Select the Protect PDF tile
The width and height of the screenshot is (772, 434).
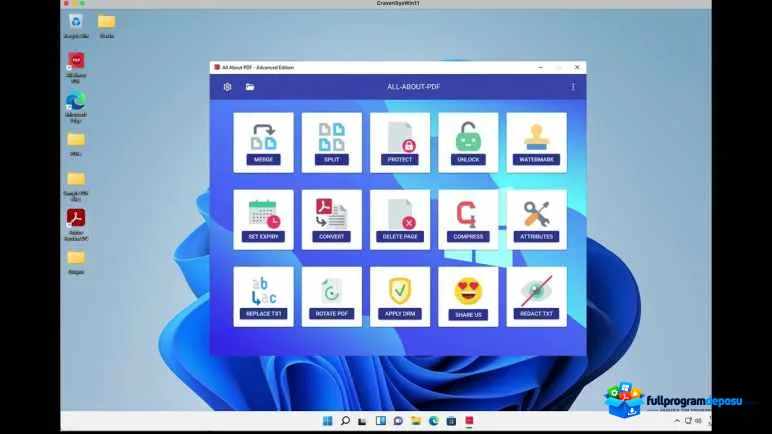point(400,143)
